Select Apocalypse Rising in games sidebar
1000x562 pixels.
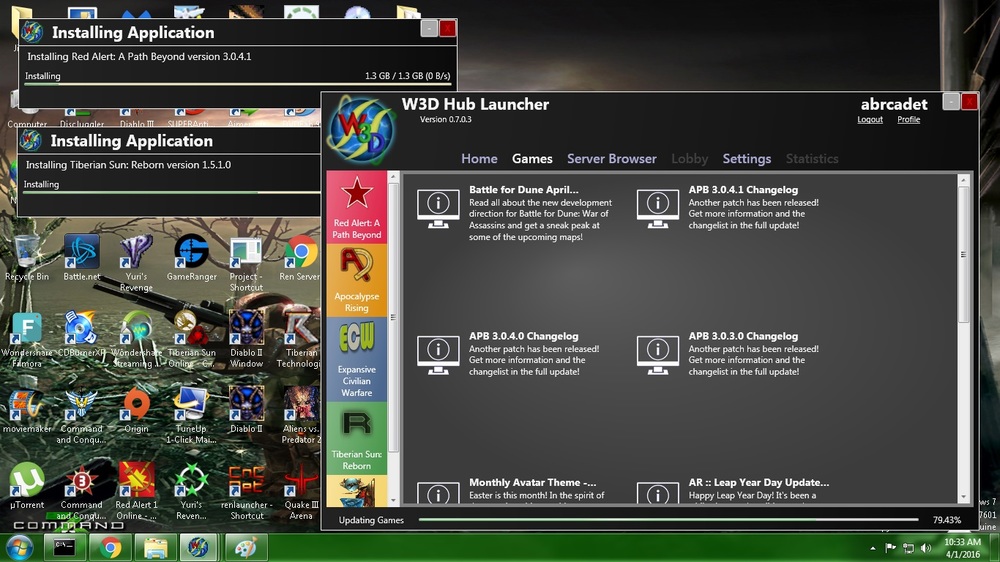point(357,280)
